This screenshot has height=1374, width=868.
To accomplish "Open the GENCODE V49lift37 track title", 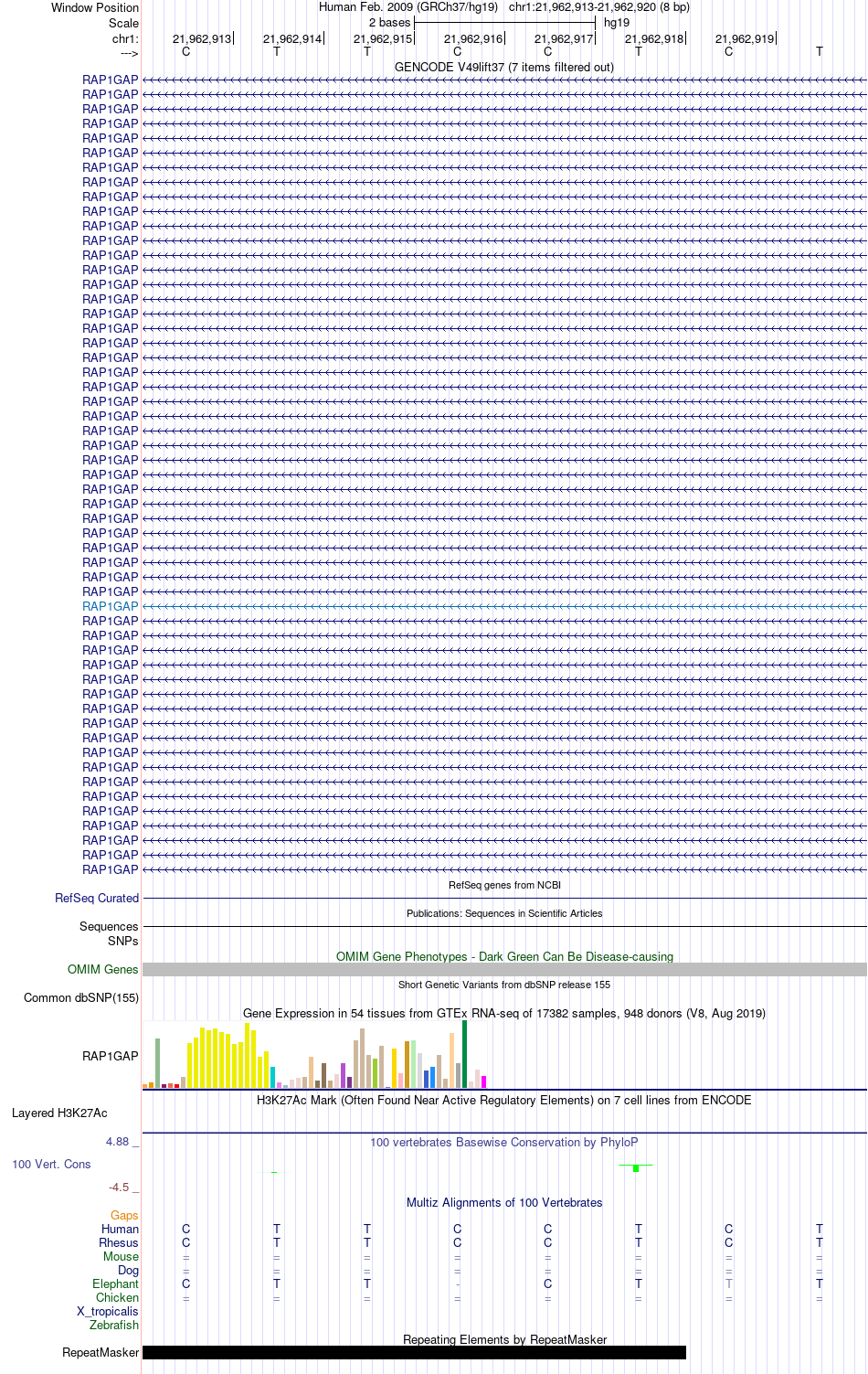I will pos(504,68).
